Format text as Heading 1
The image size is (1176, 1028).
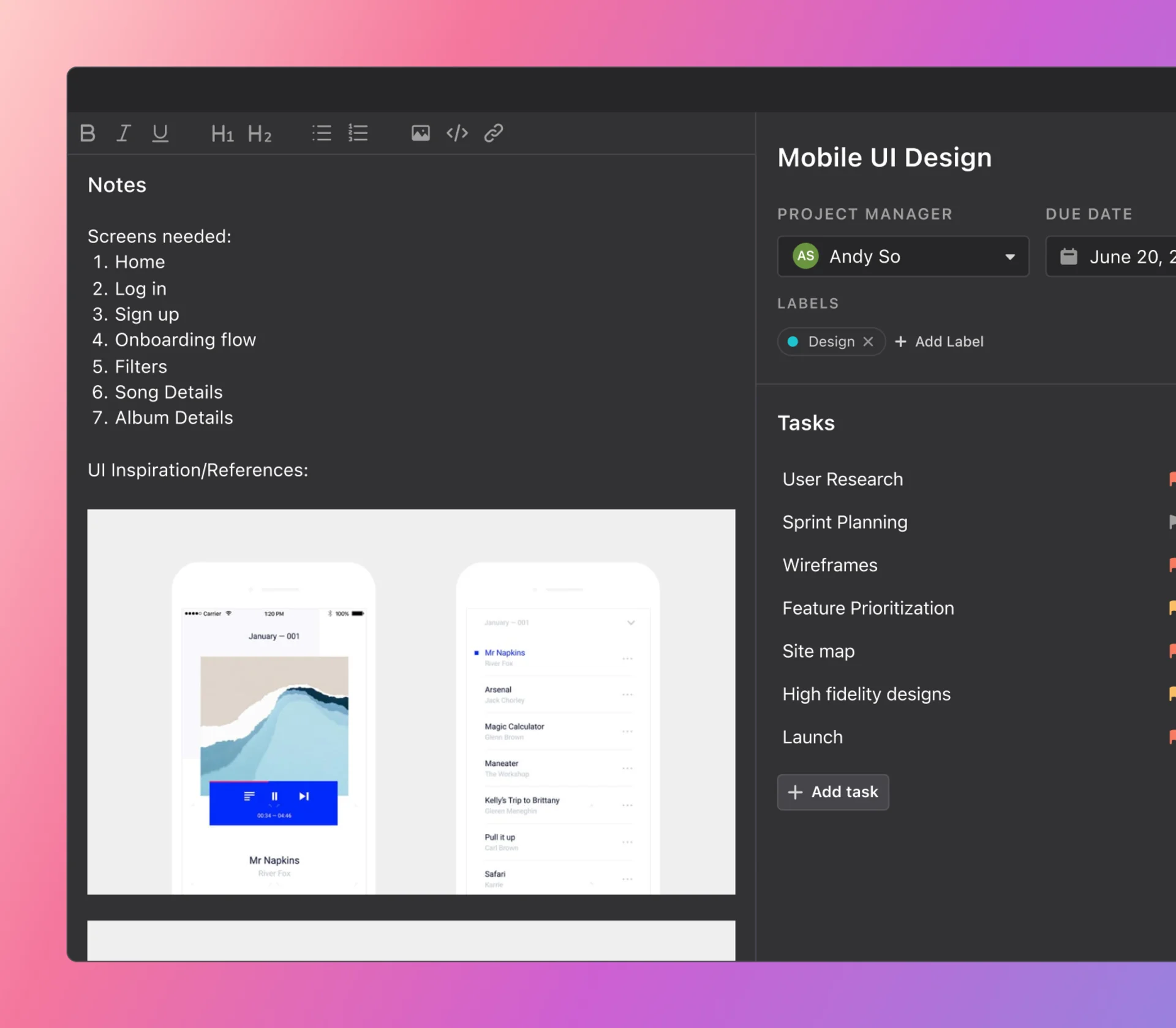click(222, 133)
